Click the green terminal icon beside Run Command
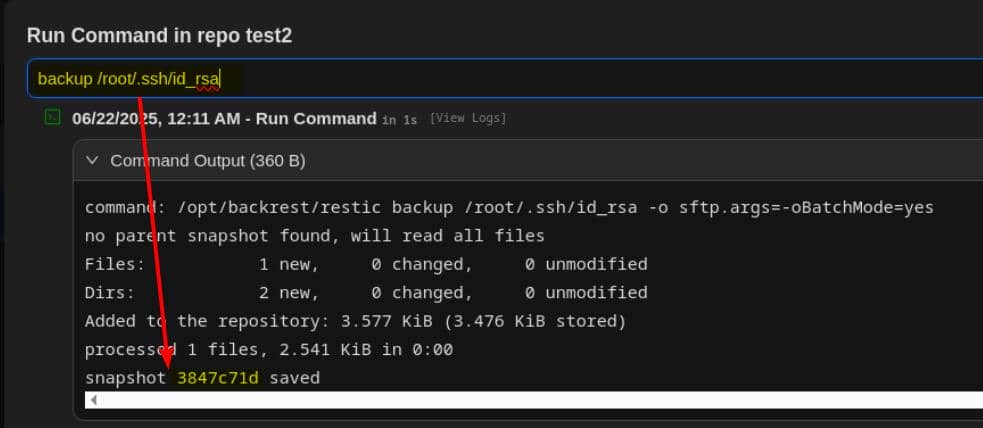This screenshot has height=428, width=983. coord(53,118)
